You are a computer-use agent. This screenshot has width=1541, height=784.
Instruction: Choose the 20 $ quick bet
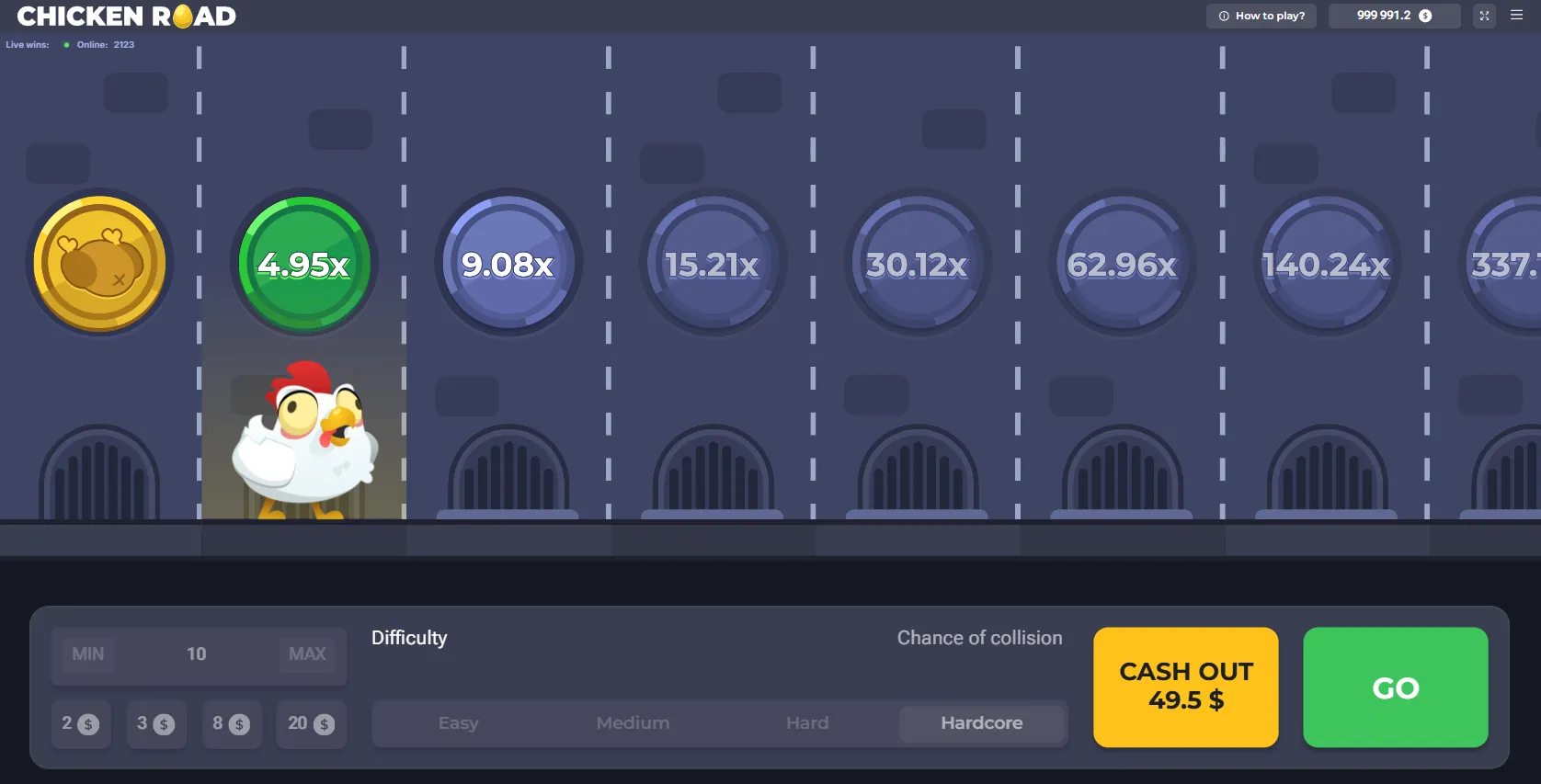[311, 724]
